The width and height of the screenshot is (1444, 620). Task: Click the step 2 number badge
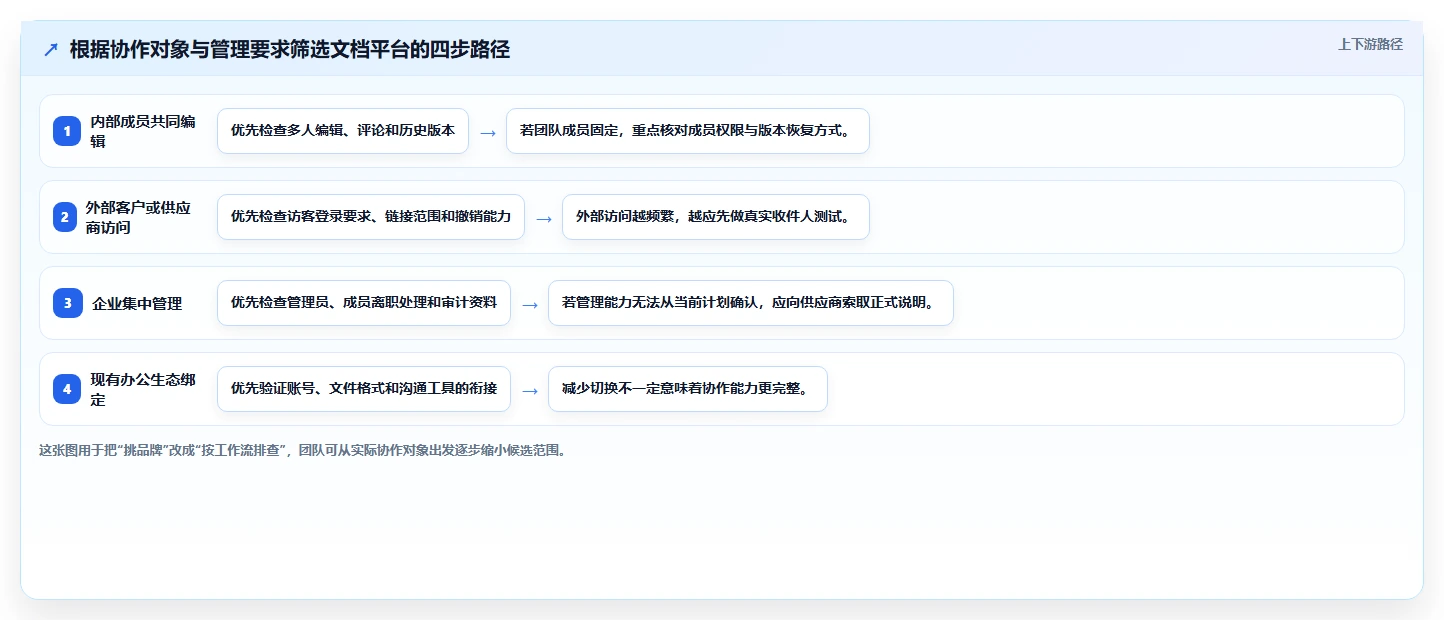click(x=67, y=217)
